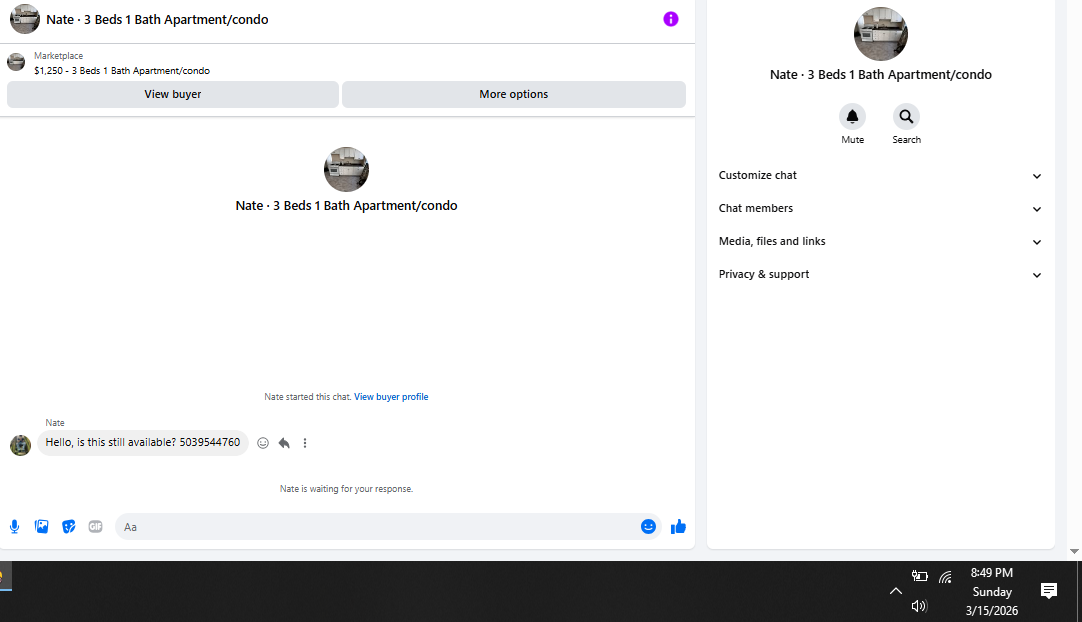Open emoji picker in message box
Image resolution: width=1082 pixels, height=622 pixels.
click(x=648, y=527)
